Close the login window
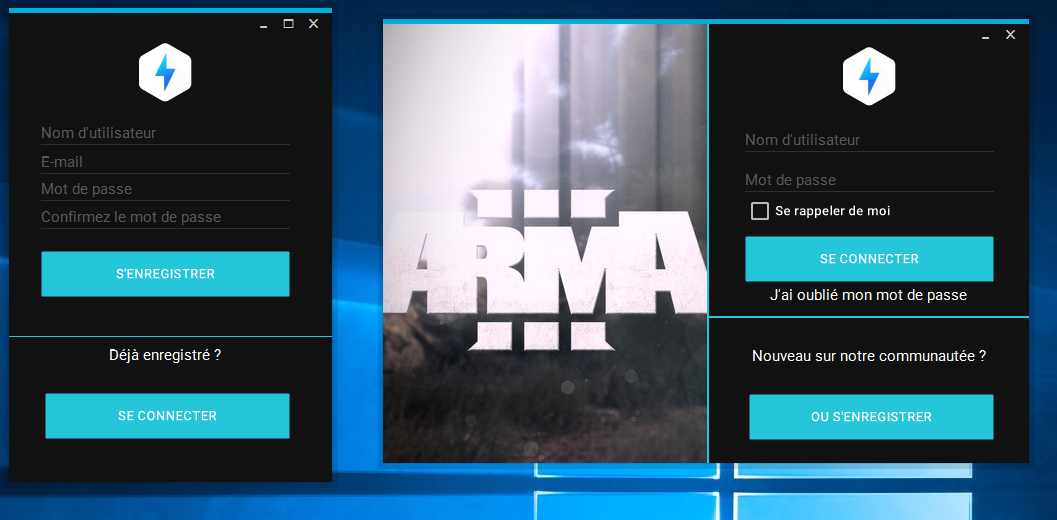The image size is (1057, 520). click(x=1010, y=34)
